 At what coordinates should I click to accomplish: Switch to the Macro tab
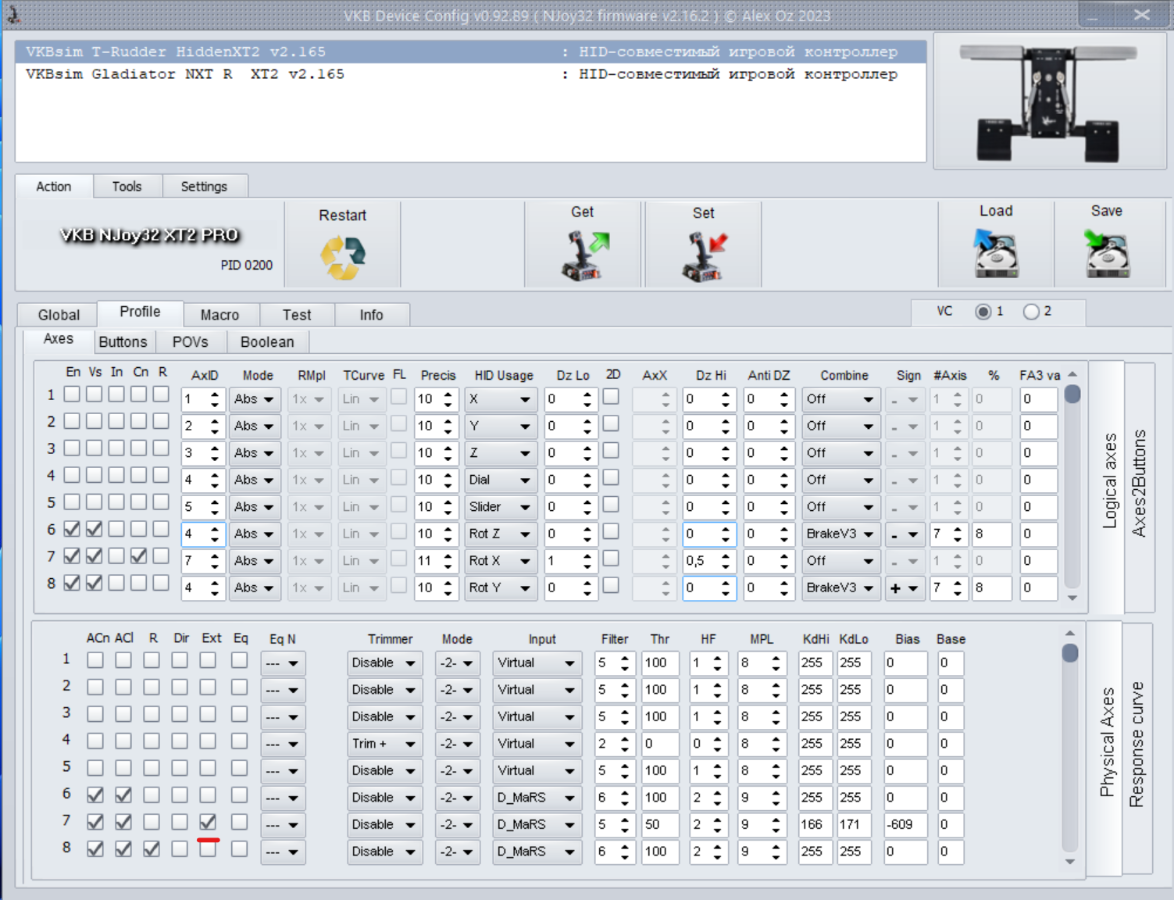[x=219, y=314]
